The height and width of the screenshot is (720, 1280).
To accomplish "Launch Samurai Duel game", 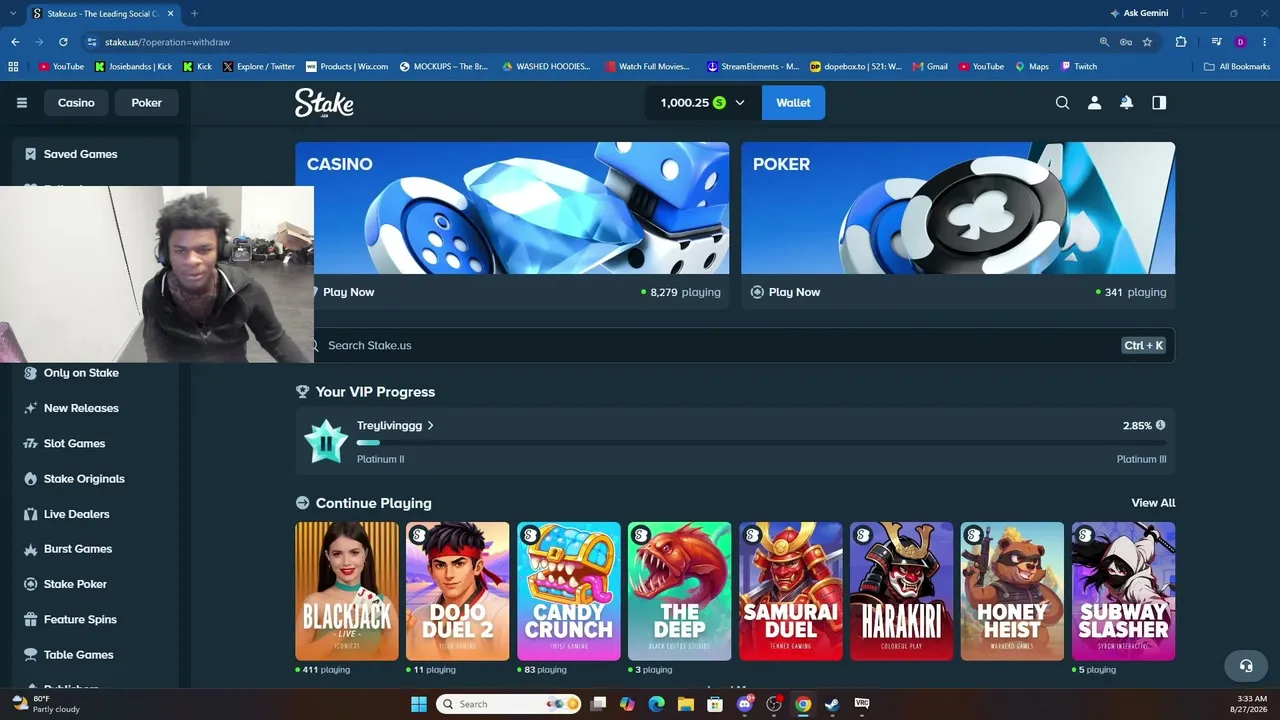I will point(791,591).
